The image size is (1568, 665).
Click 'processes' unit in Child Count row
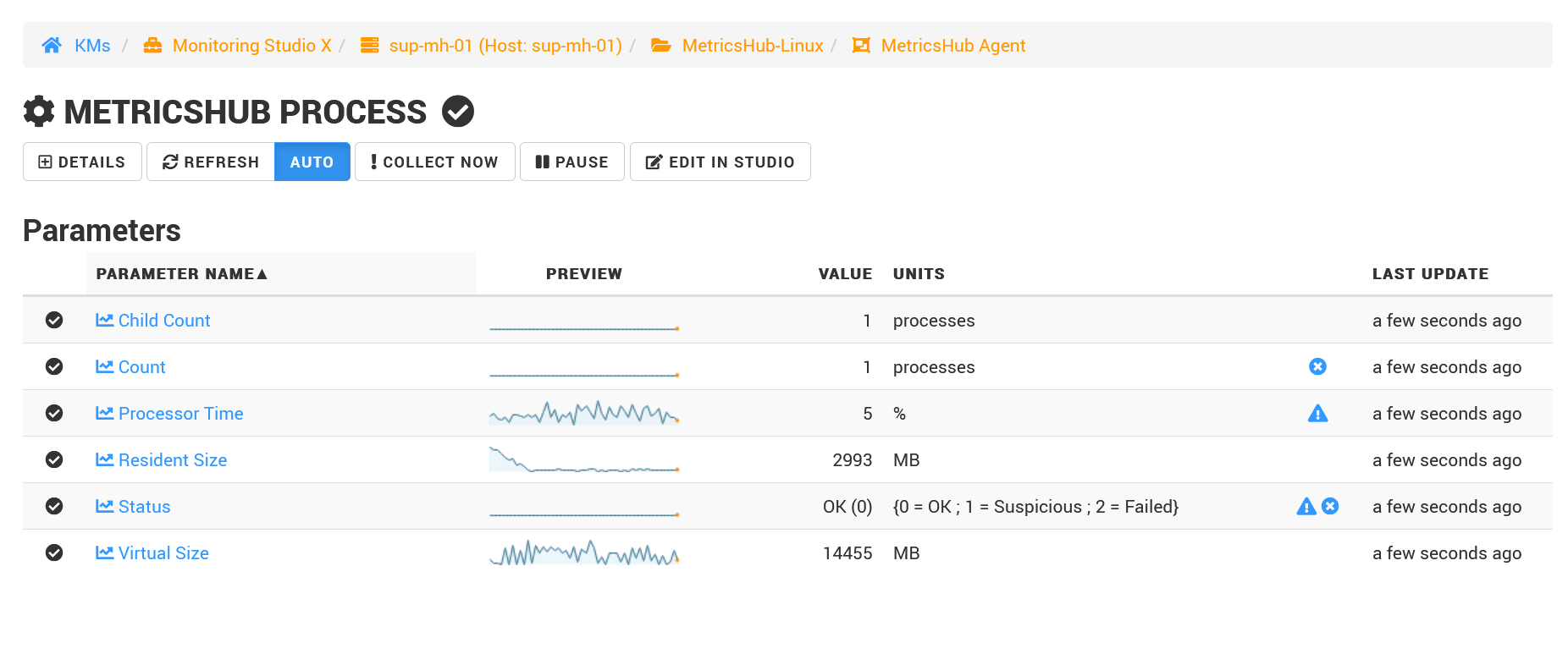pyautogui.click(x=934, y=321)
